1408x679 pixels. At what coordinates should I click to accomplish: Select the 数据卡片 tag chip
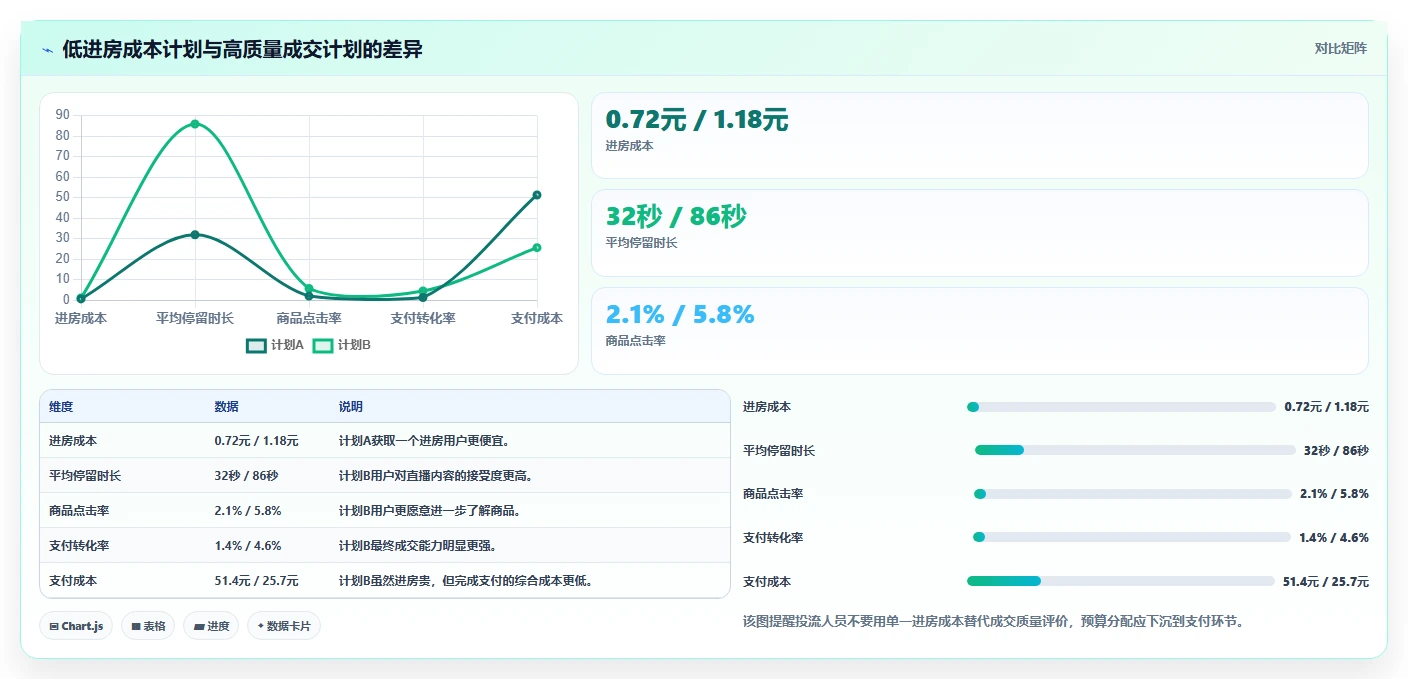(x=284, y=626)
